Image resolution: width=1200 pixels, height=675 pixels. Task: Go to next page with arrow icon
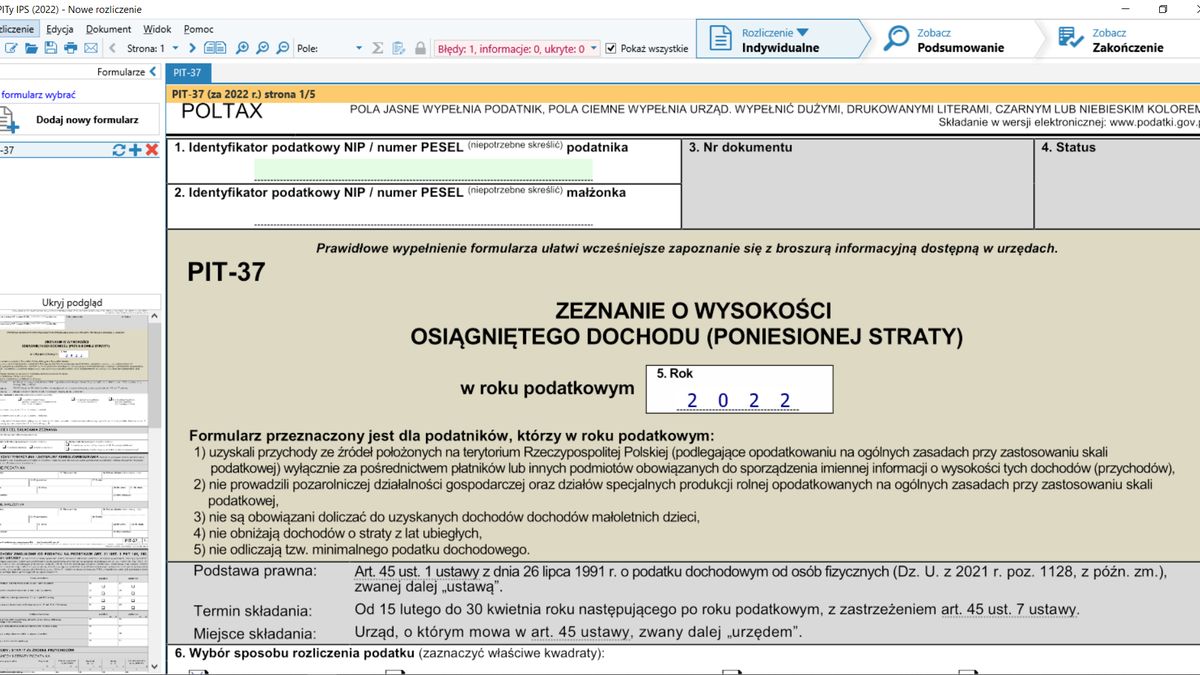192,48
